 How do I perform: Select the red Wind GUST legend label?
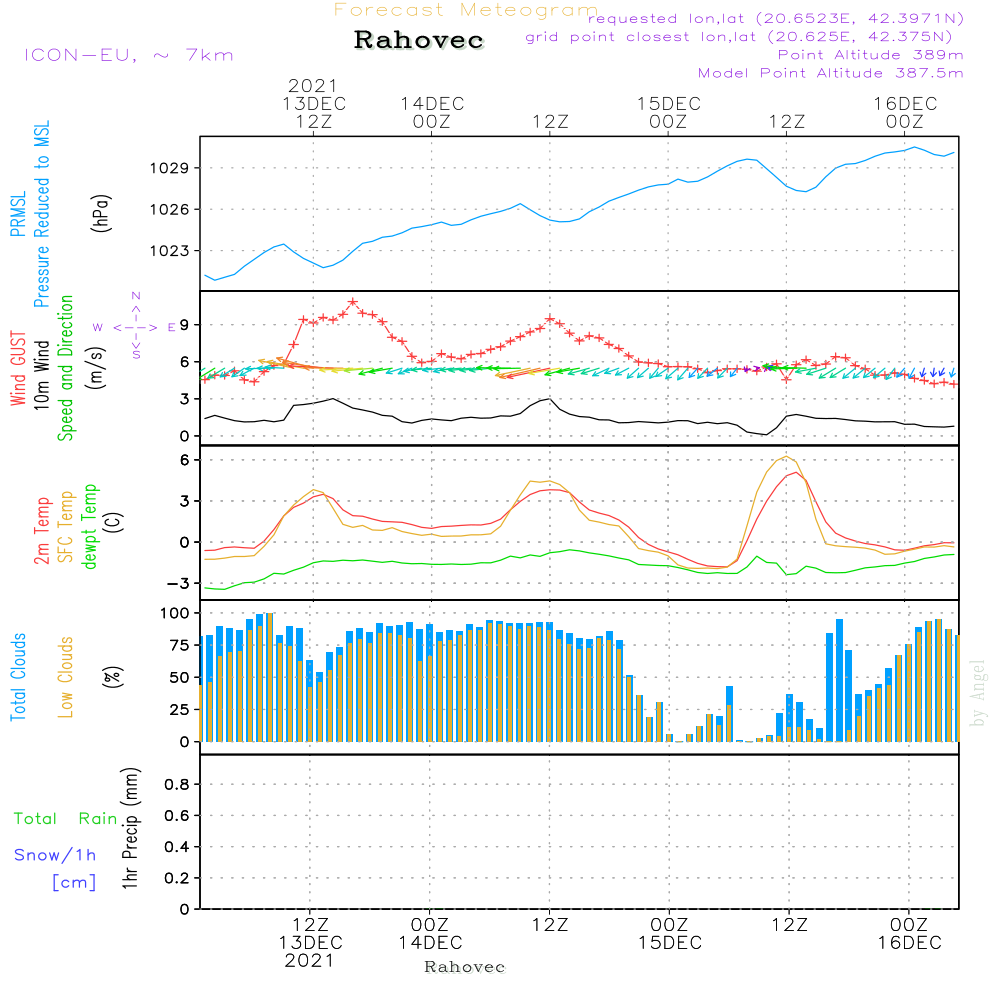[17, 371]
